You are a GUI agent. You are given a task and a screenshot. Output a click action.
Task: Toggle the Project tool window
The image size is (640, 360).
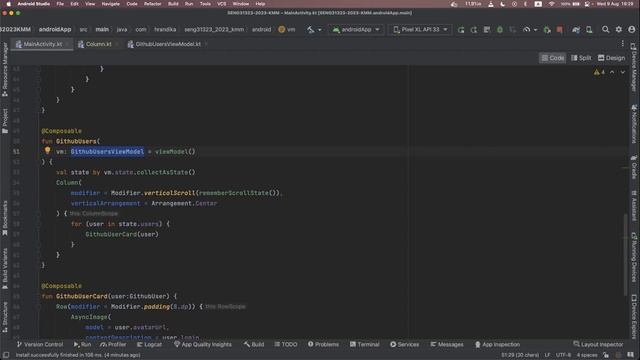click(5, 121)
